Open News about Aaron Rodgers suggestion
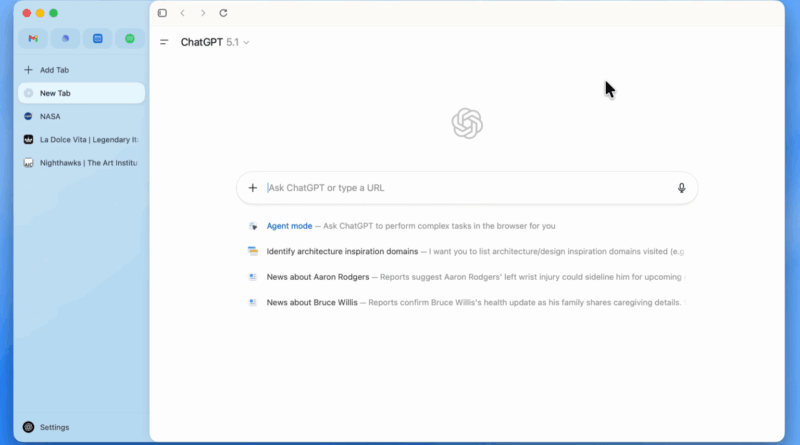 [467, 277]
